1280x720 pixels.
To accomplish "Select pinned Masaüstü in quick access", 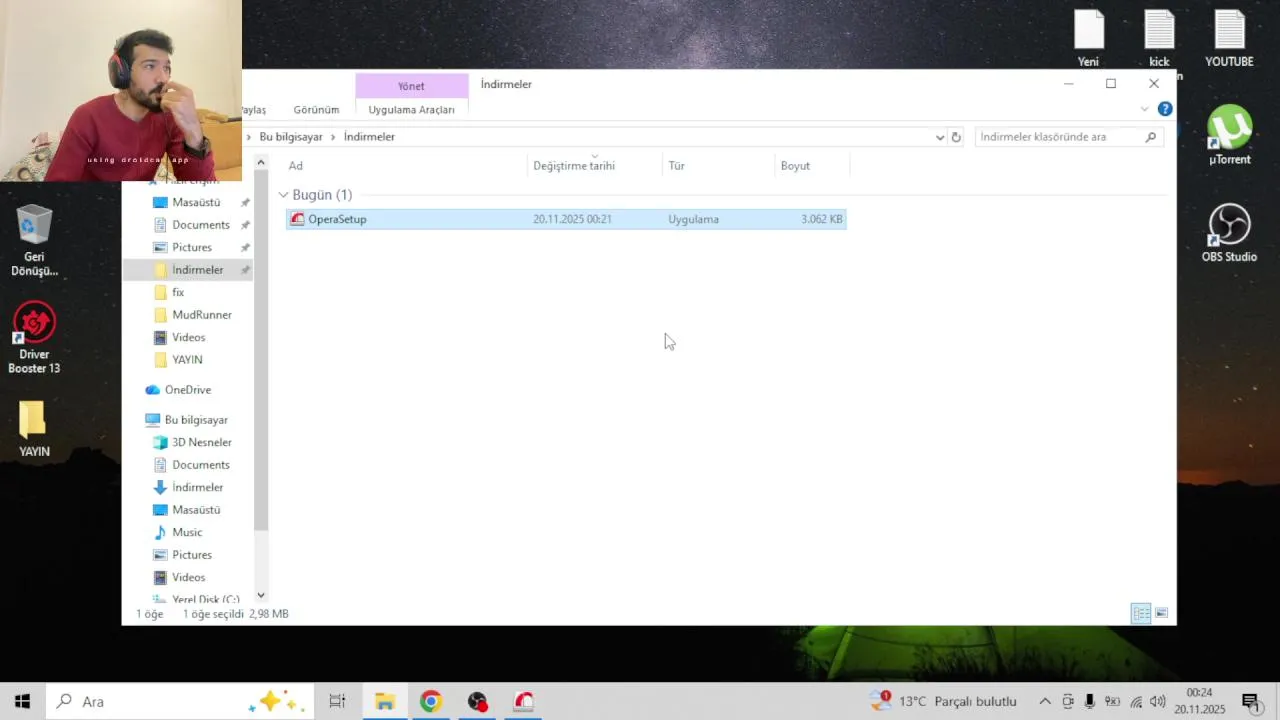I will [x=196, y=202].
